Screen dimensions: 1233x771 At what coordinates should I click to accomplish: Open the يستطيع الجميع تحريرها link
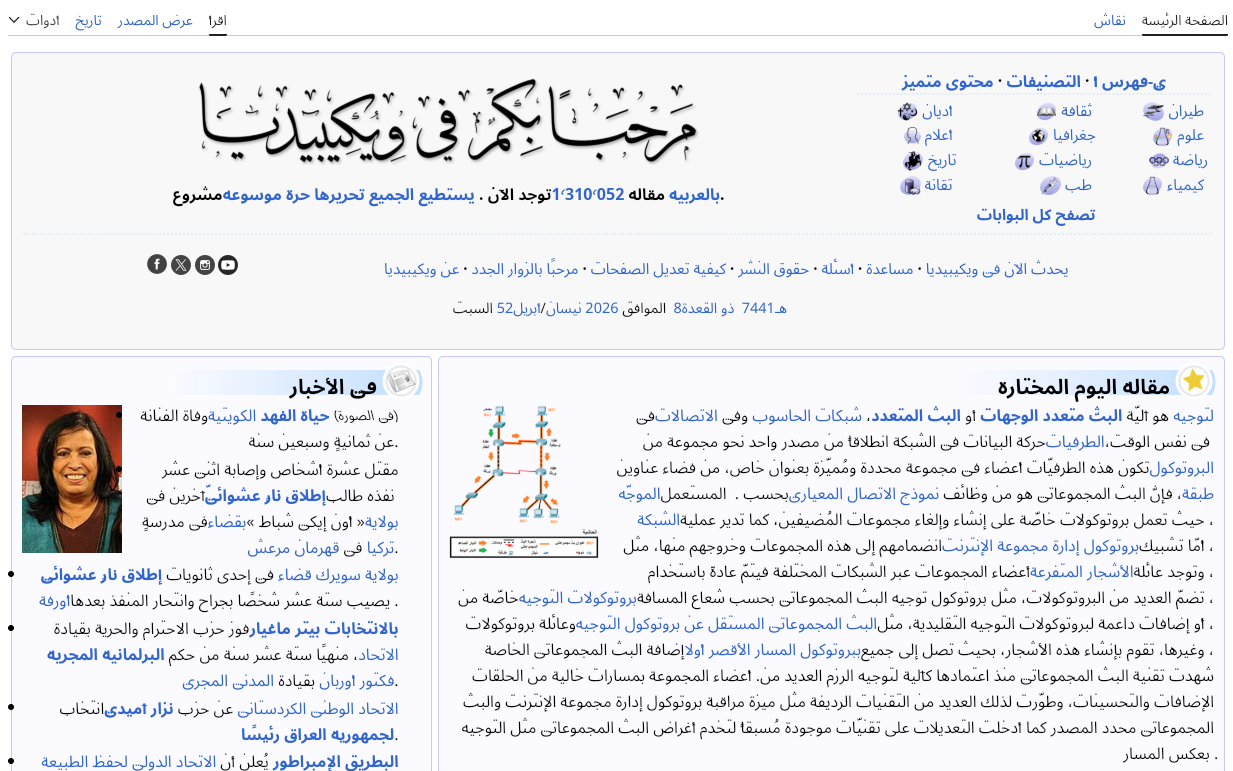(x=395, y=195)
